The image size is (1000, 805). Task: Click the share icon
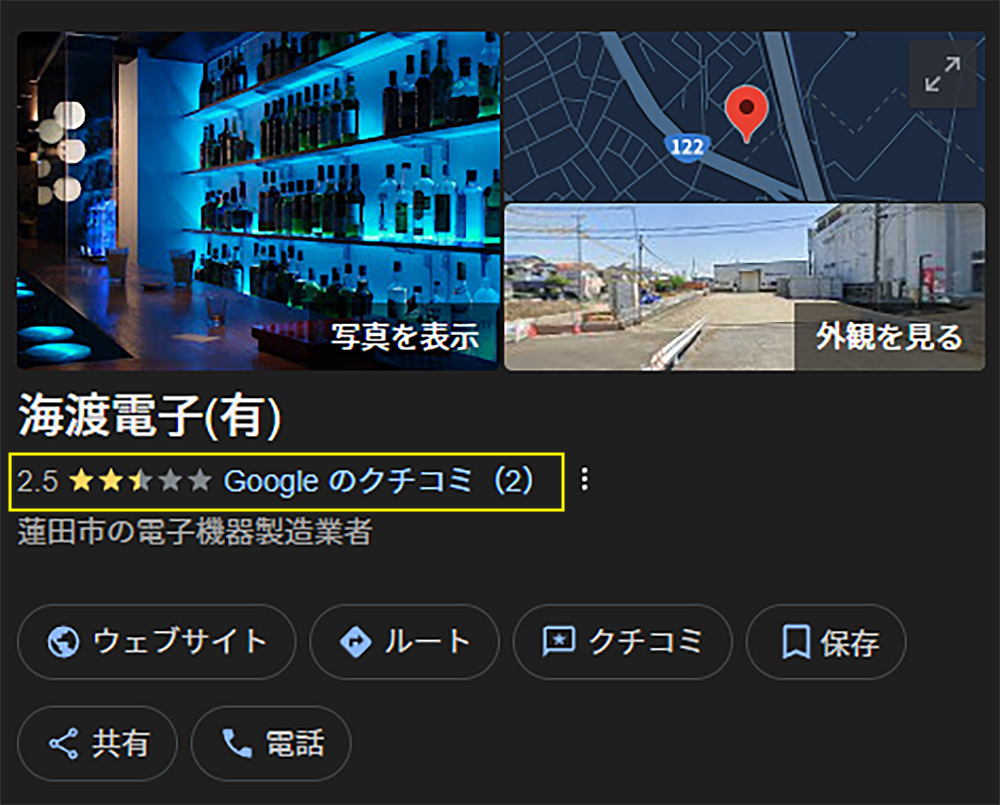point(63,744)
